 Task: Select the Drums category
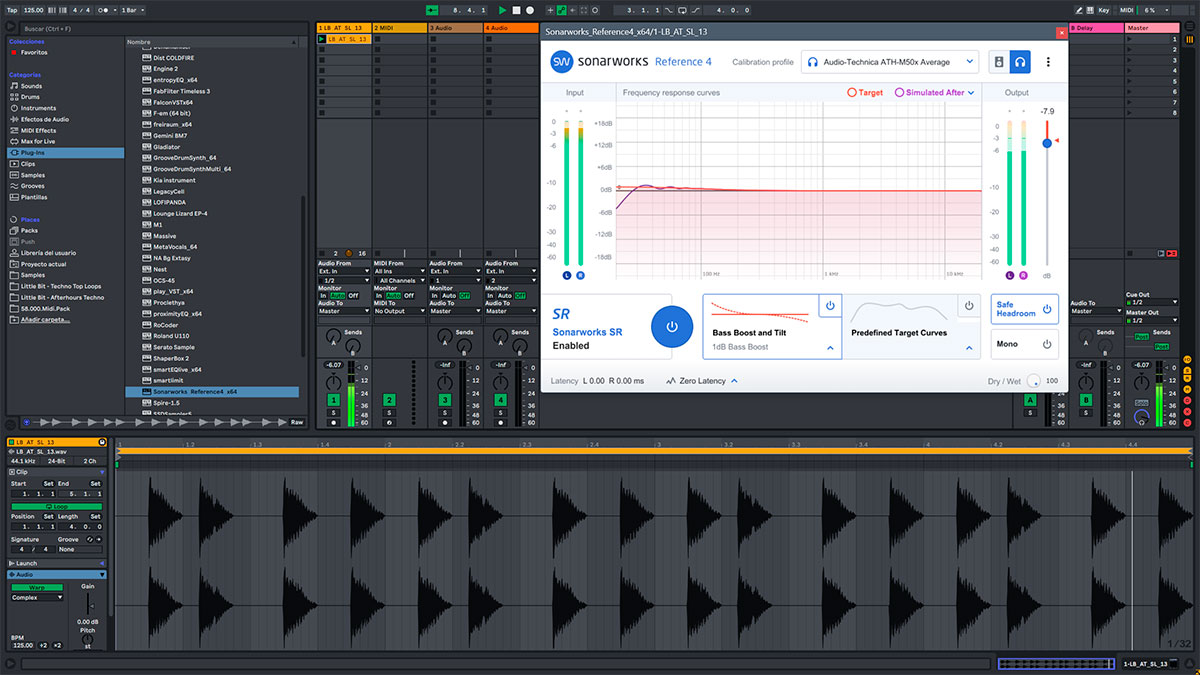tap(32, 97)
